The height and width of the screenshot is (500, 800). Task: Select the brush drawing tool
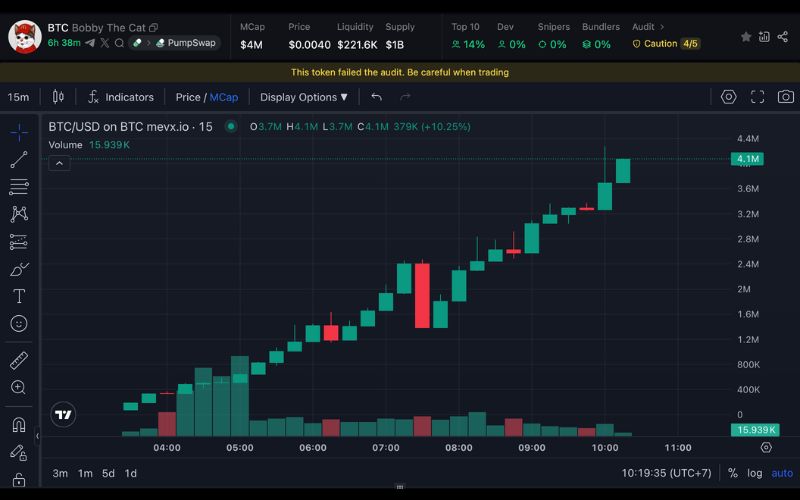pos(19,269)
